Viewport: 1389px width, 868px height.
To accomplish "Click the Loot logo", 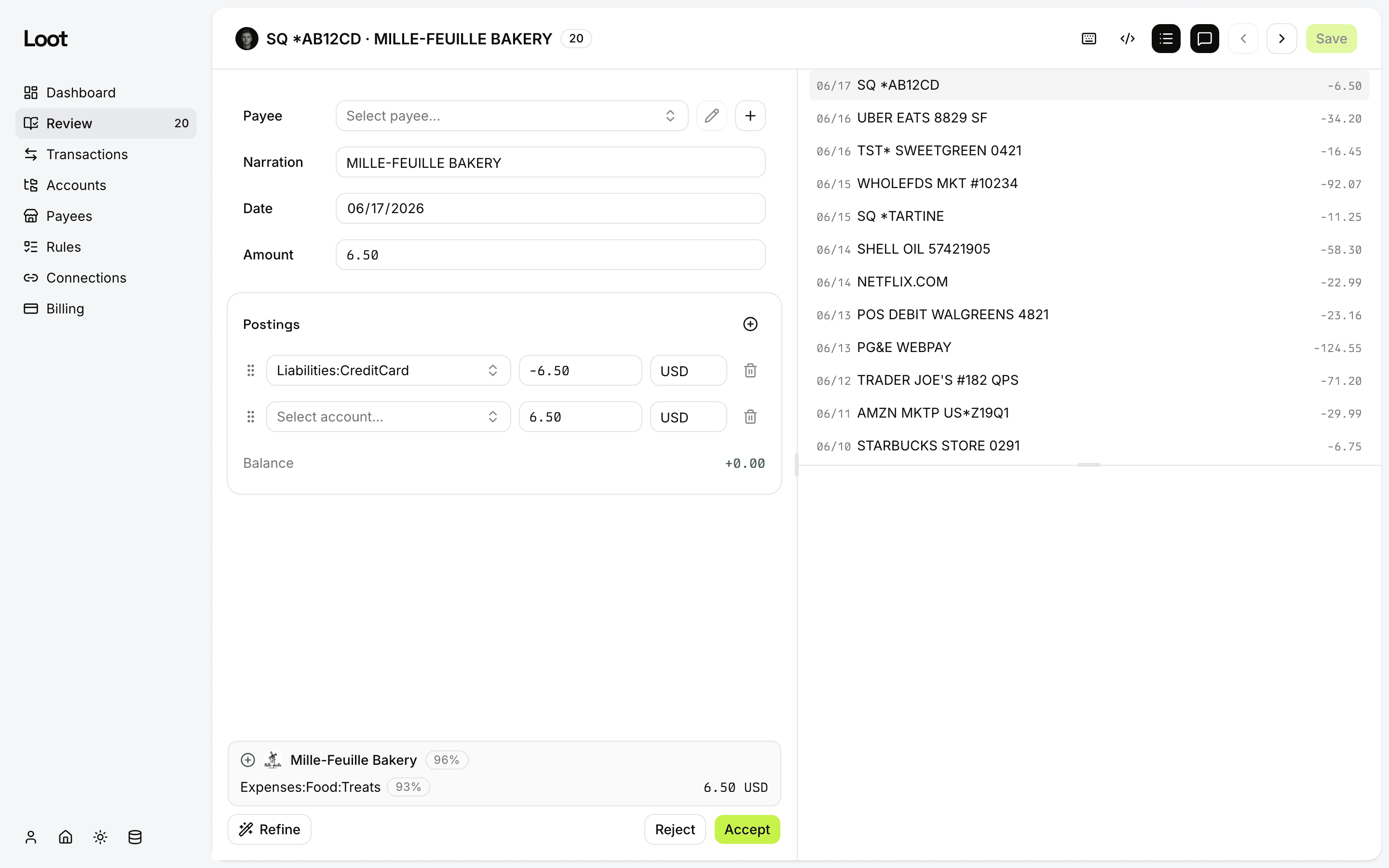I will 45,39.
